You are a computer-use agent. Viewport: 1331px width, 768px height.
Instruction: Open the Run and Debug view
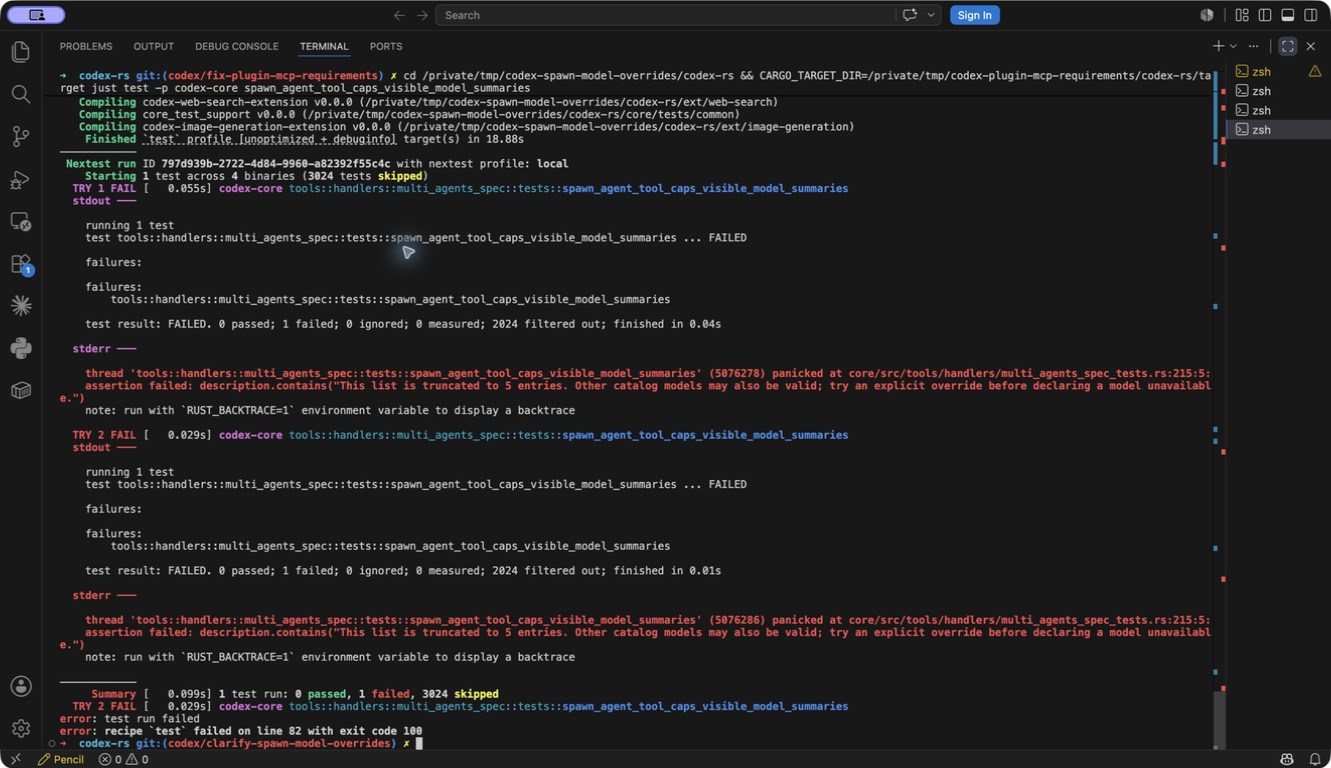(x=20, y=180)
